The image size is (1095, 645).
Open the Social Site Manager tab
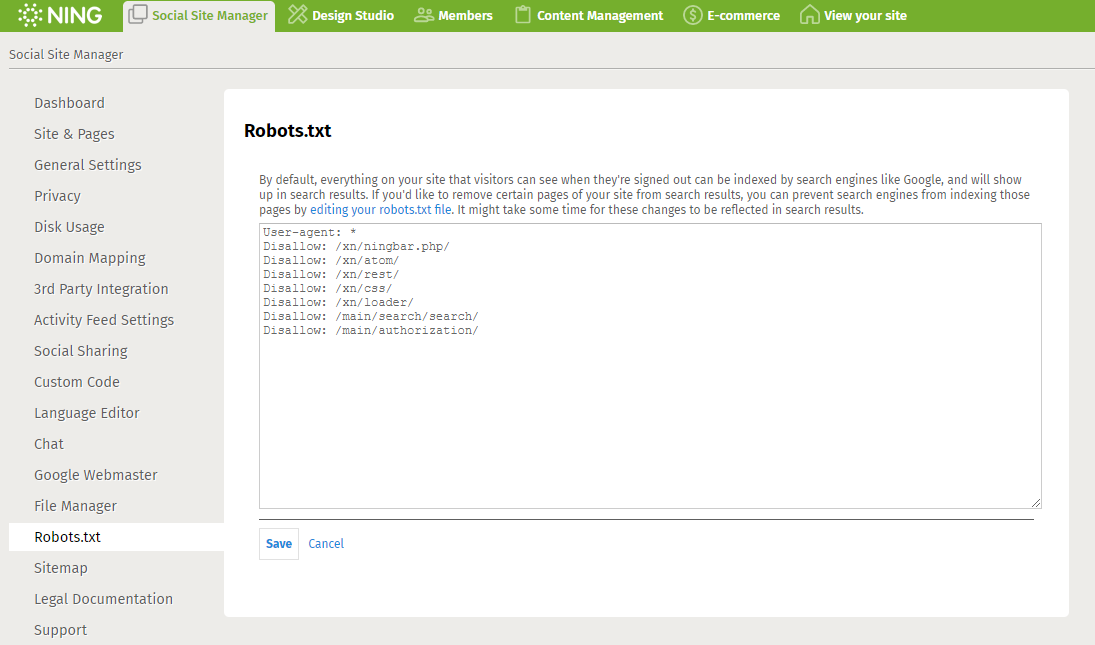click(199, 15)
